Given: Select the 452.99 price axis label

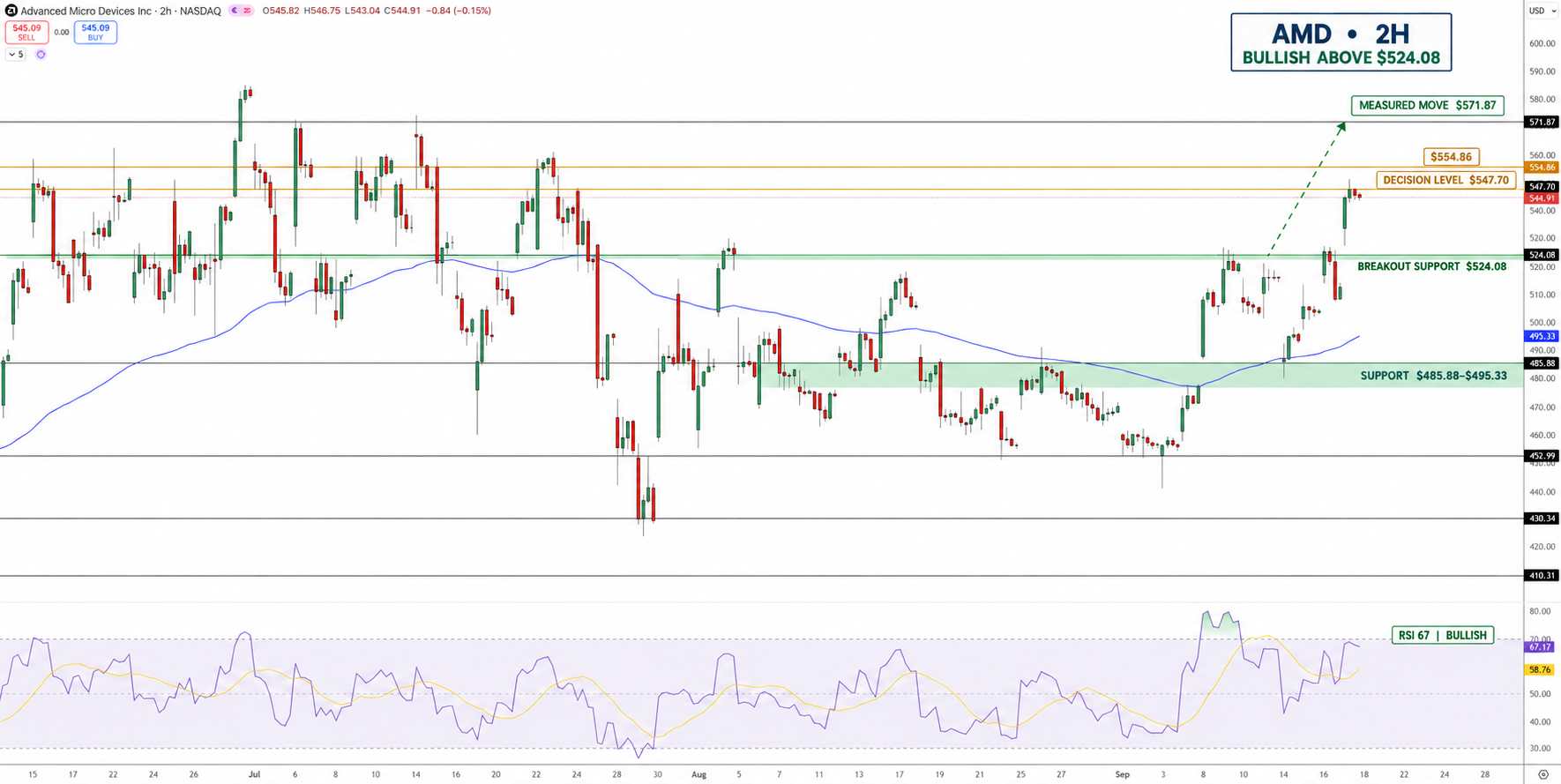Looking at the screenshot, I should tap(1542, 456).
